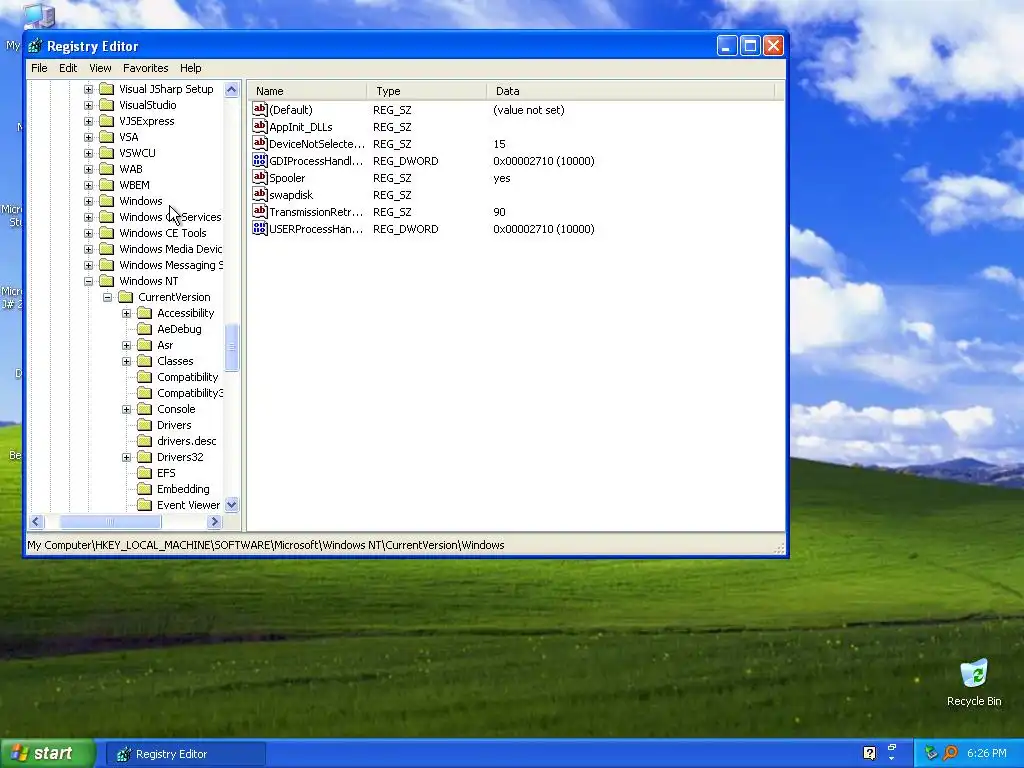
Task: Click the tree horizontal scrollbar thumb
Action: coord(110,521)
